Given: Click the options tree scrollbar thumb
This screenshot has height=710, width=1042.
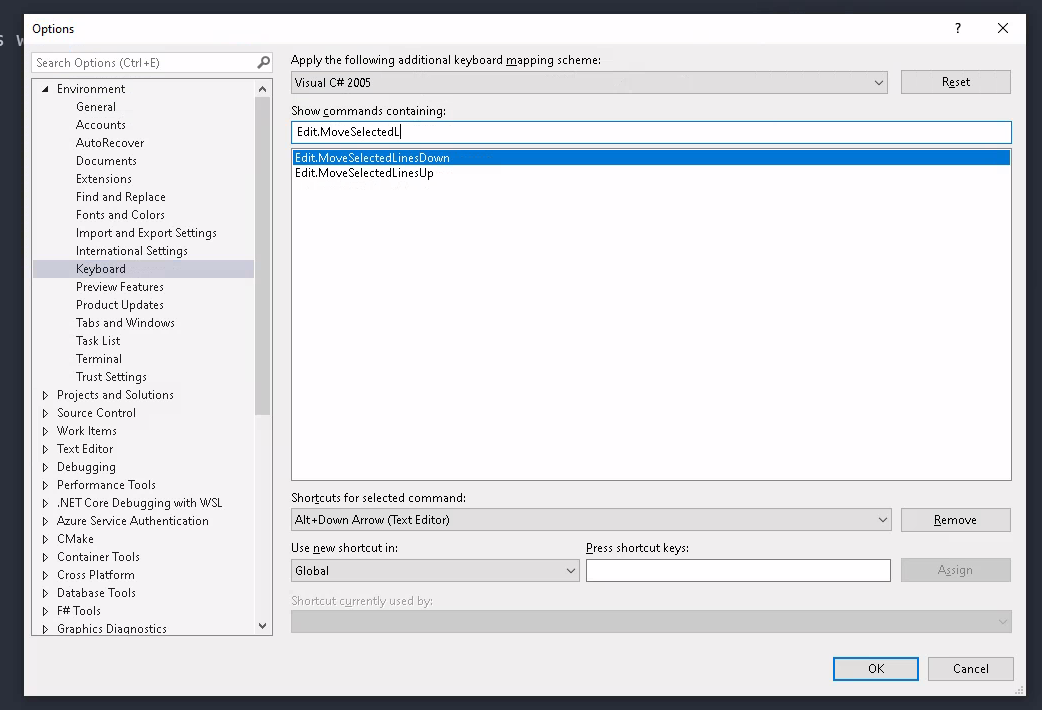Looking at the screenshot, I should pos(262,256).
